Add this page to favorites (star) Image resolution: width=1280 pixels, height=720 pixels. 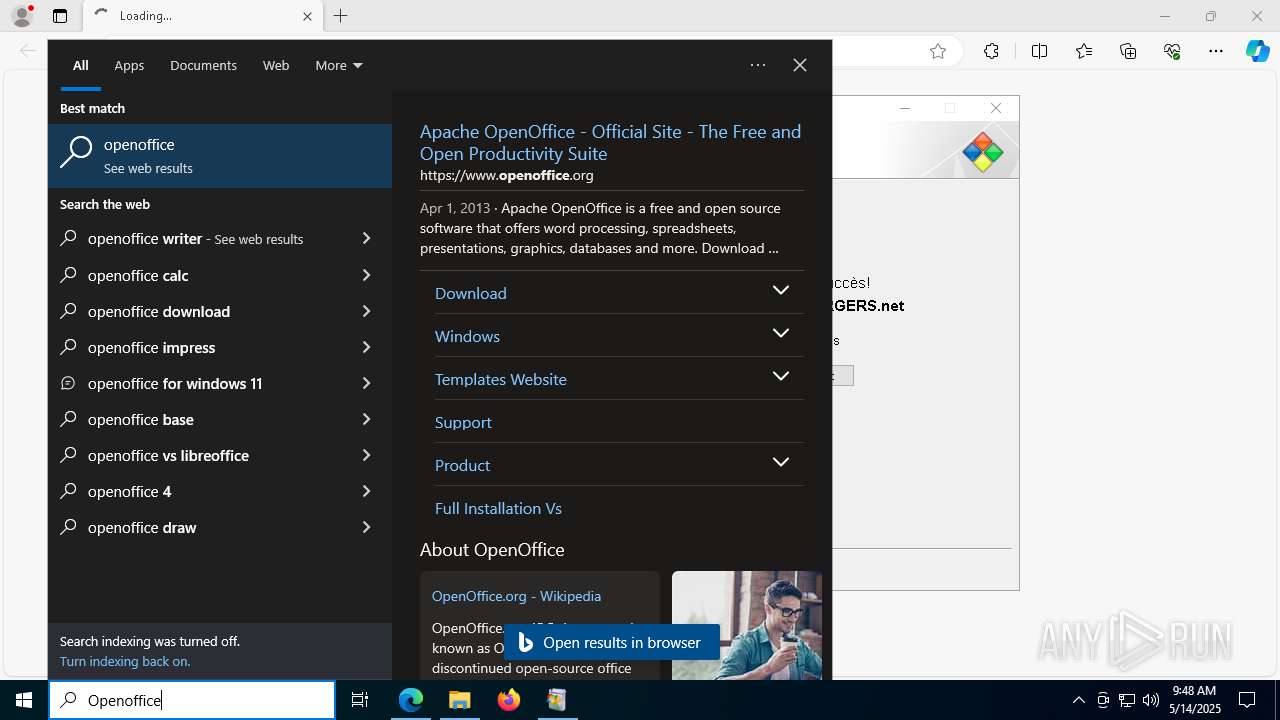click(938, 51)
